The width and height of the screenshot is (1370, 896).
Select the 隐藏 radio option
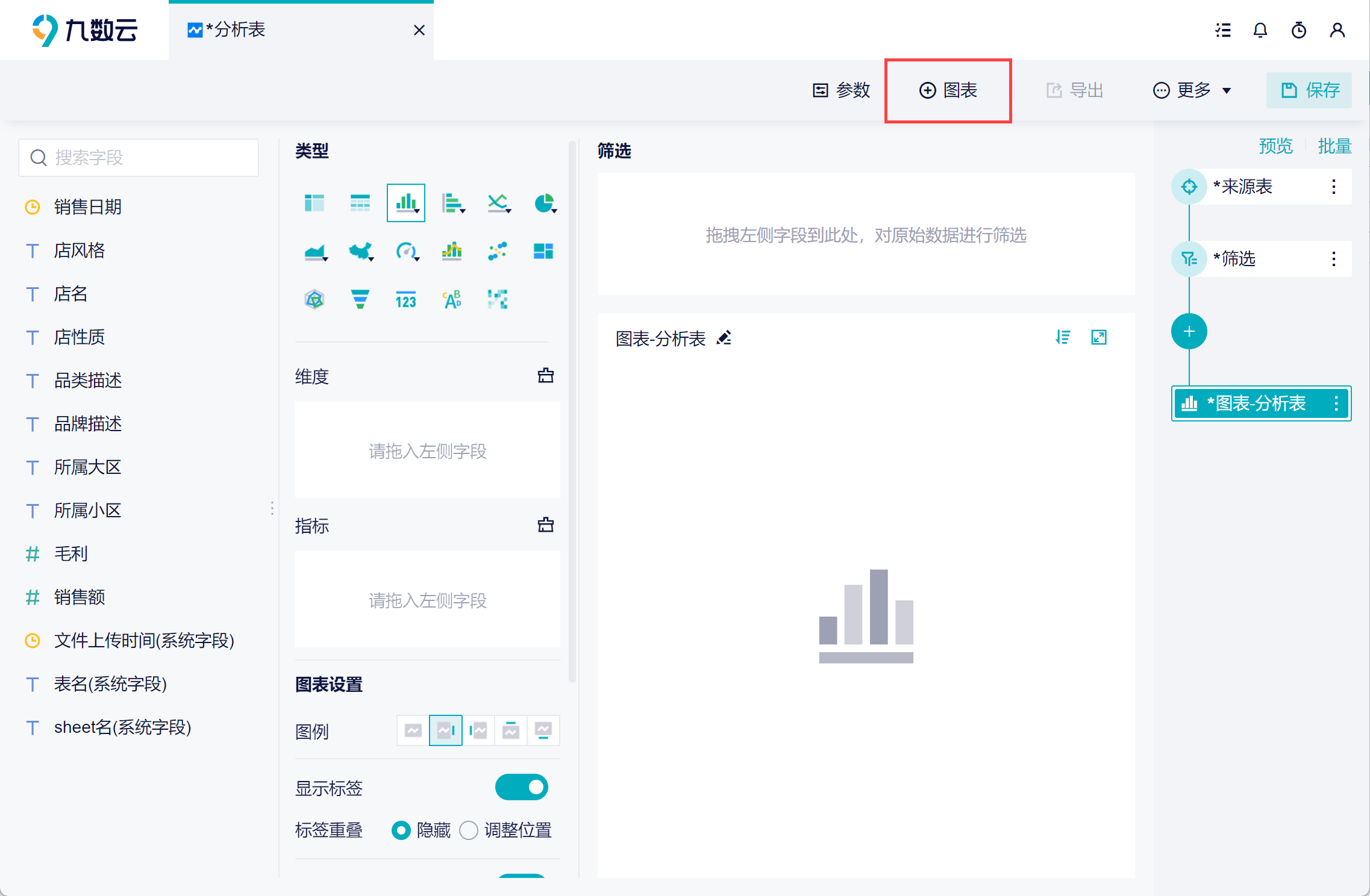[401, 830]
